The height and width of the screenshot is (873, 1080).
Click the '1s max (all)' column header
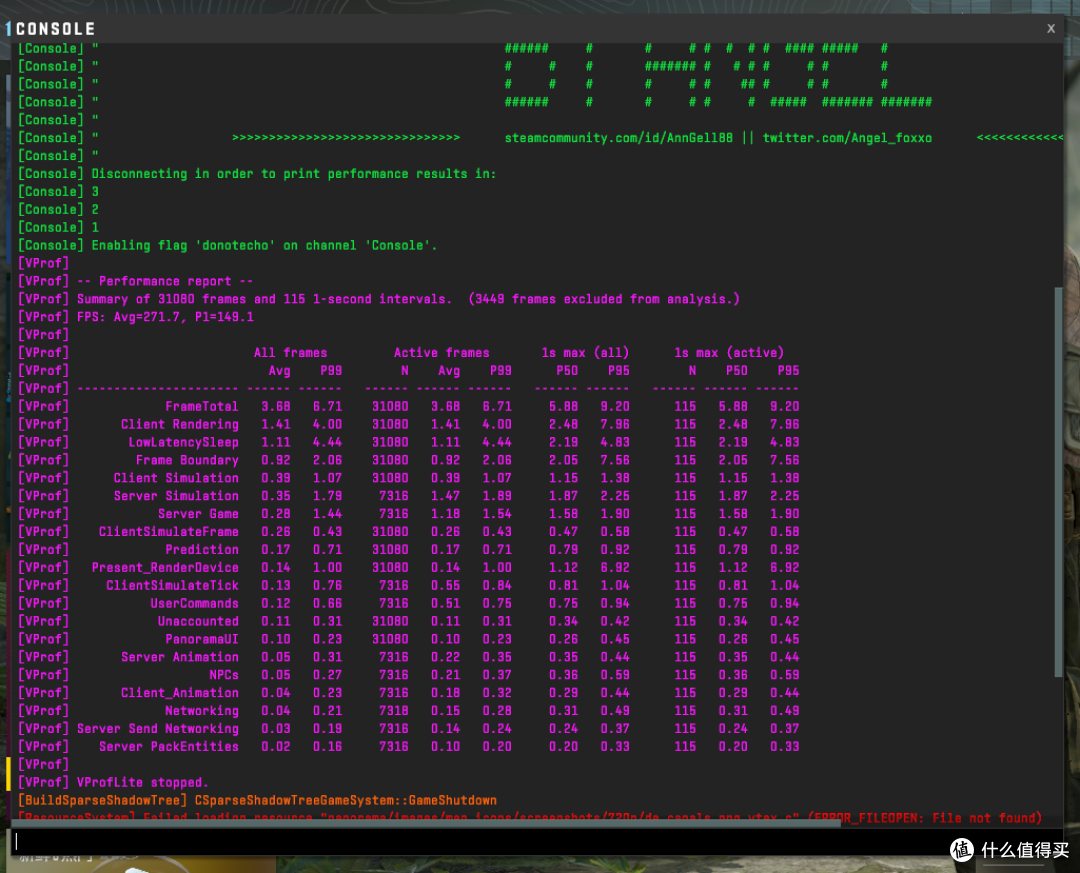(x=585, y=353)
